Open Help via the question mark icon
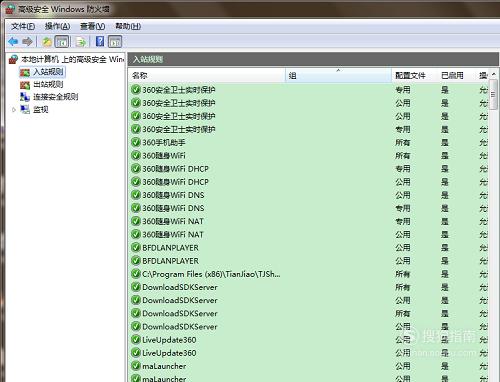Image resolution: width=500 pixels, height=382 pixels. click(100, 41)
